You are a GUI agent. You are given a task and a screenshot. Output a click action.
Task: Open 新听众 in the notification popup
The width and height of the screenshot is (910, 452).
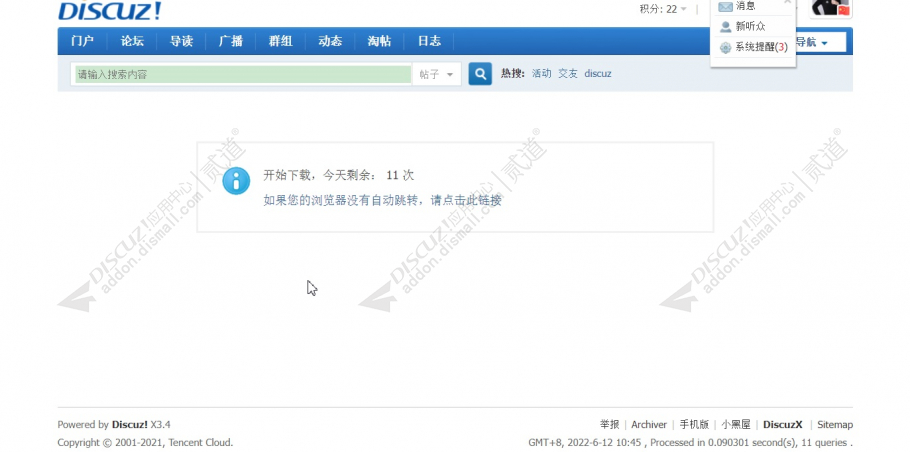[750, 26]
